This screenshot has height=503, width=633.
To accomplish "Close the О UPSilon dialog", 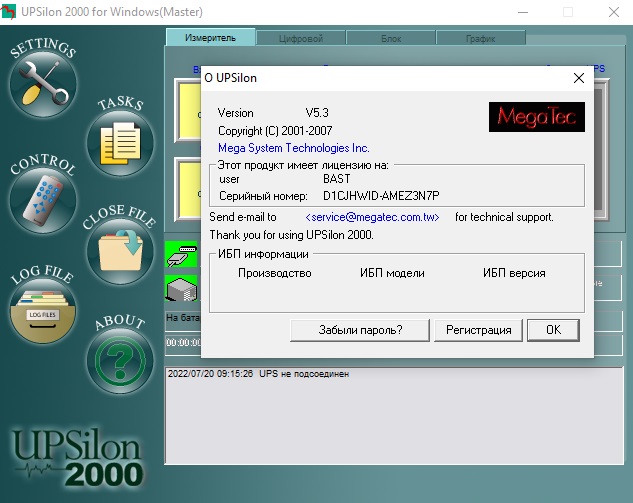I will click(579, 78).
